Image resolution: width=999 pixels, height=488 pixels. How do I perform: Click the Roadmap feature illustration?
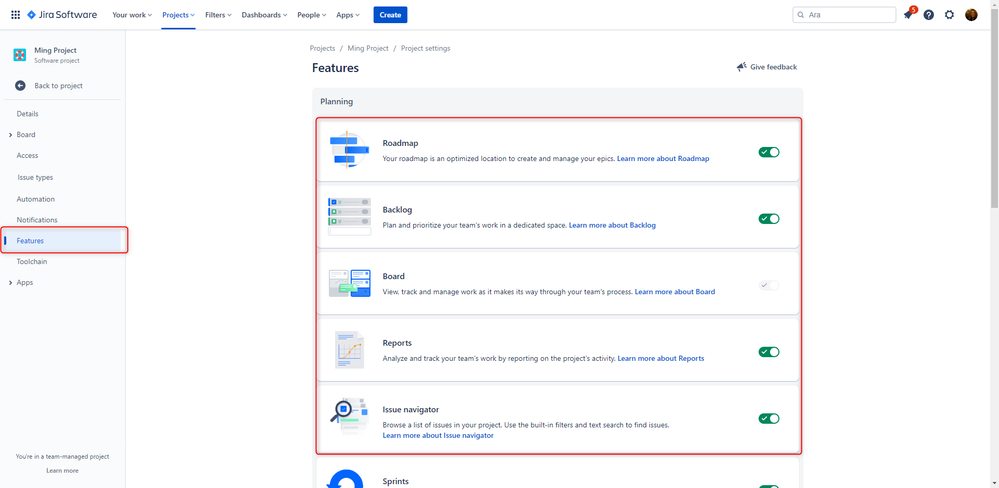(x=349, y=150)
